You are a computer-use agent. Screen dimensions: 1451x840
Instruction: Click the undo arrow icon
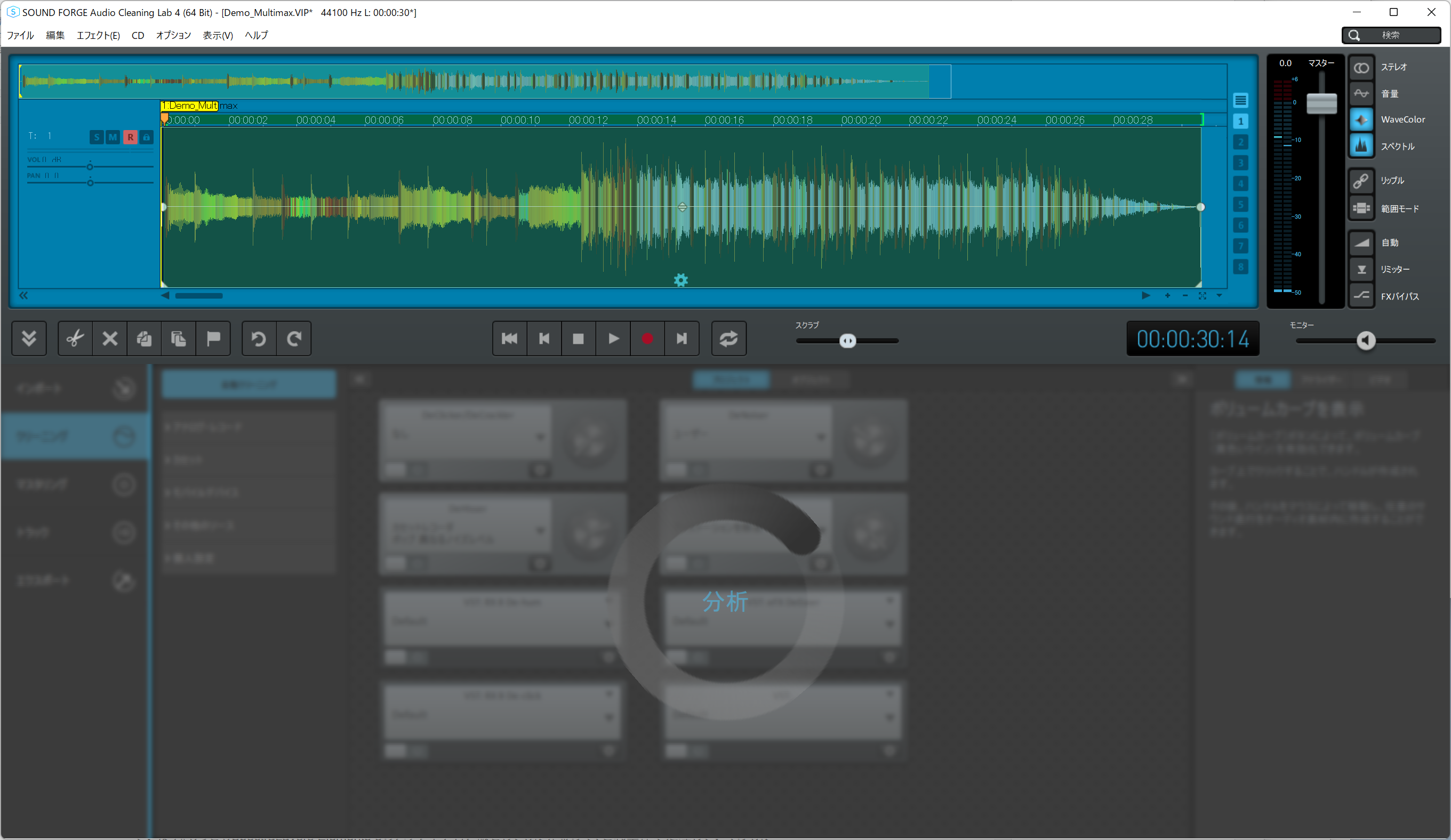[x=259, y=338]
